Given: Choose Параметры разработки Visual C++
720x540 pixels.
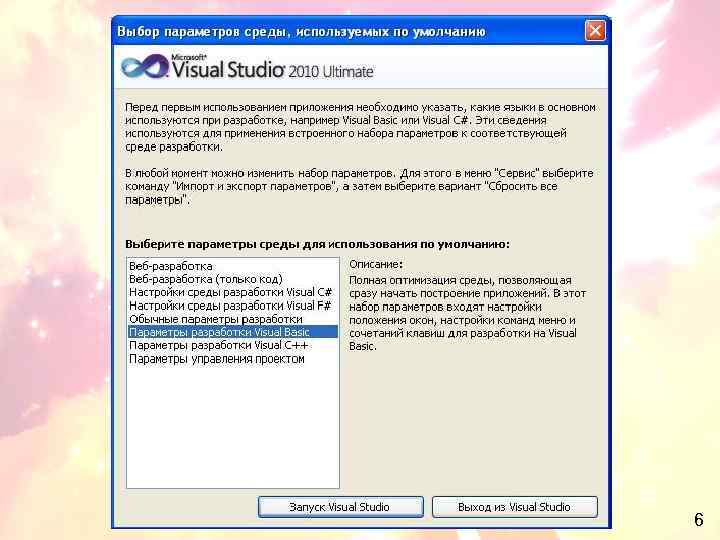Looking at the screenshot, I should 219,345.
